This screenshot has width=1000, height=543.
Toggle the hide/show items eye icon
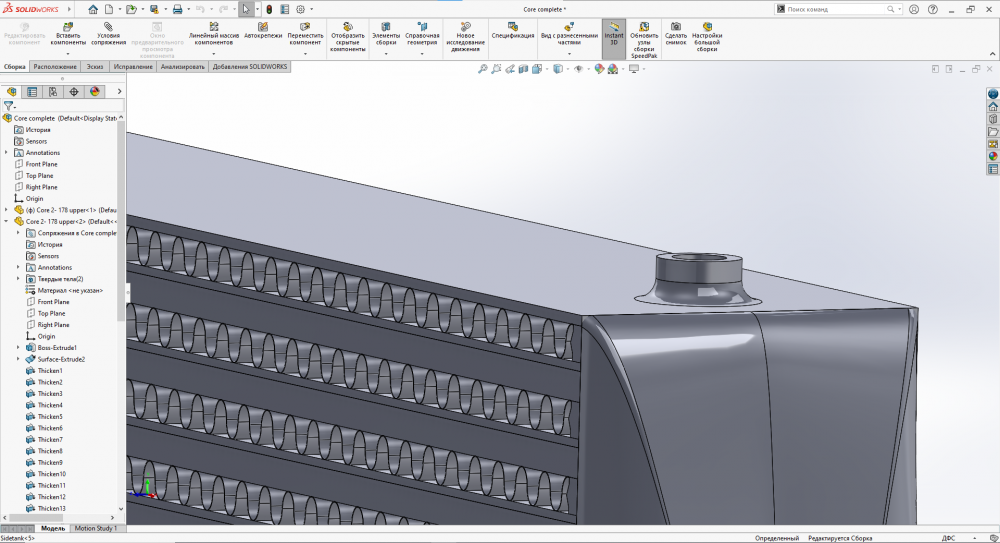(577, 70)
